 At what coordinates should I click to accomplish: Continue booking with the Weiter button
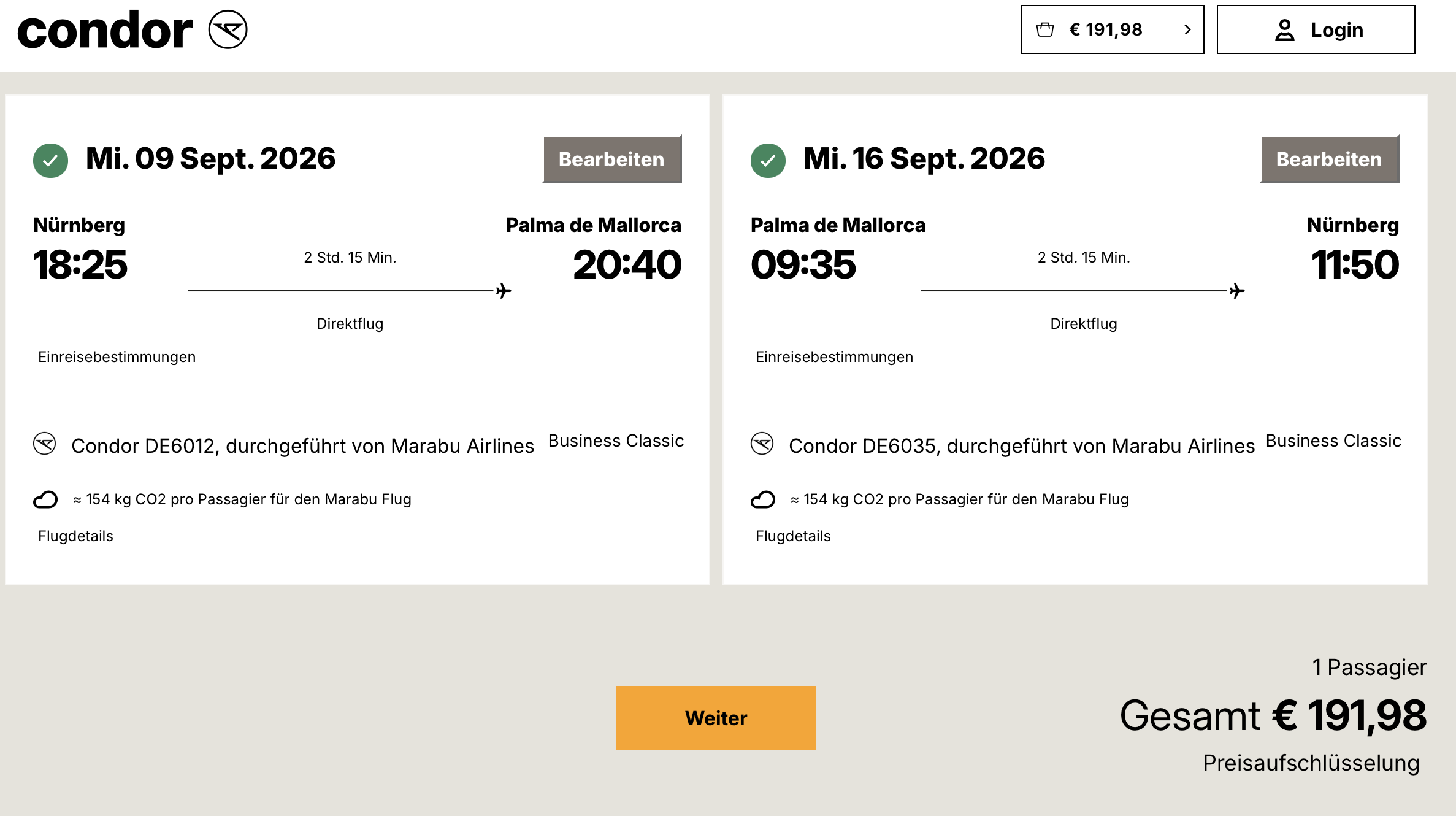pos(716,718)
